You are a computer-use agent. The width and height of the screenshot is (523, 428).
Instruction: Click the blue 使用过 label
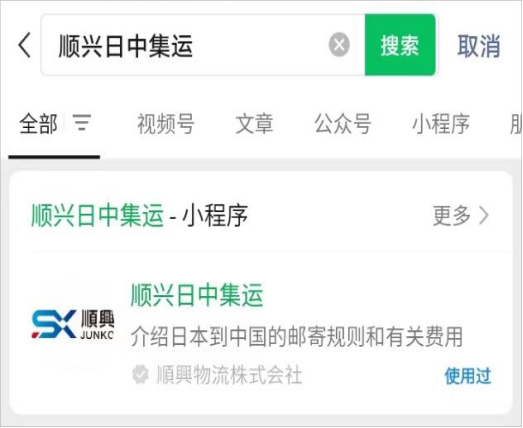point(468,376)
